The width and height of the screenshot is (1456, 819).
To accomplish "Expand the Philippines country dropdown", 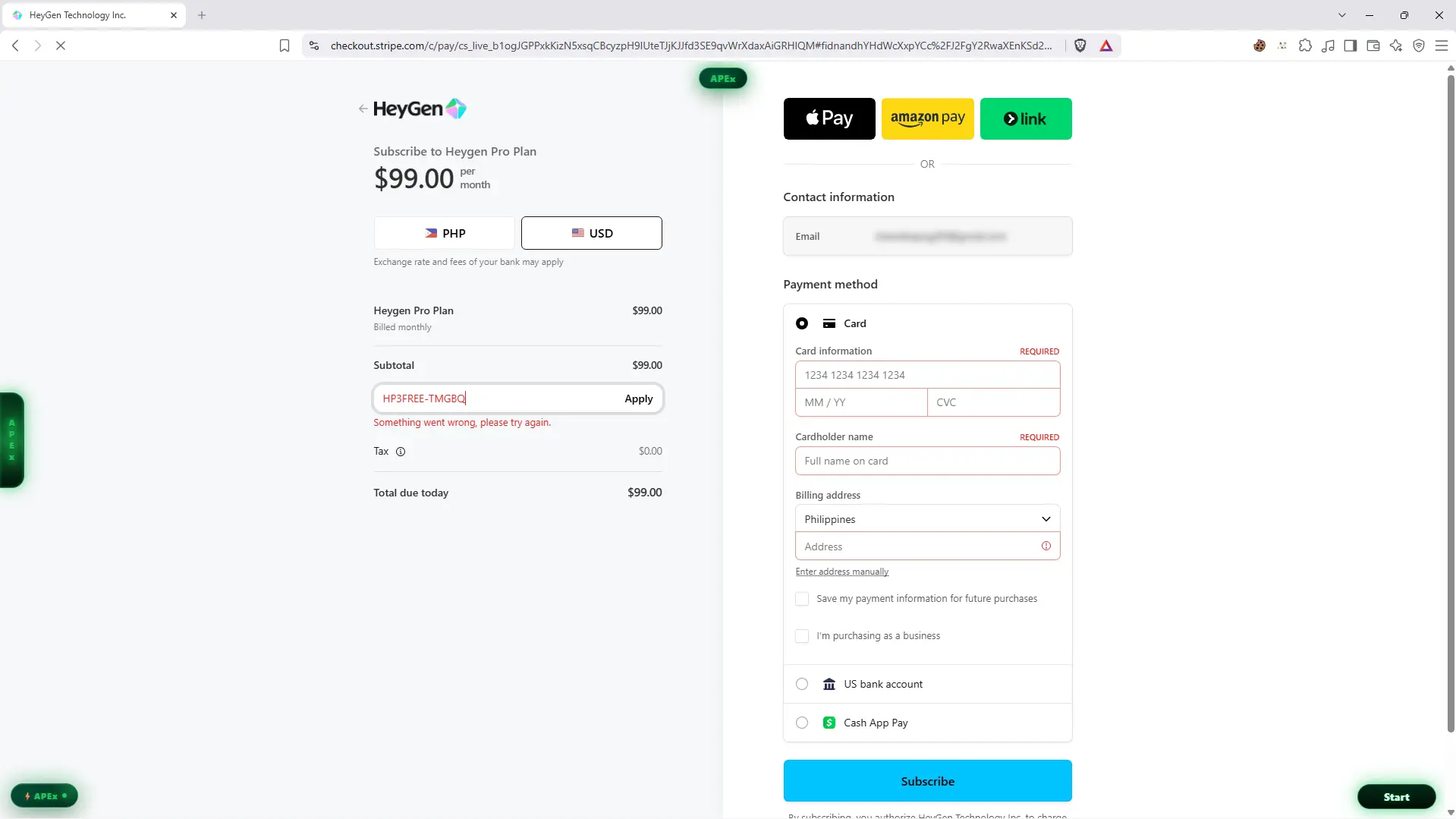I will [x=927, y=519].
